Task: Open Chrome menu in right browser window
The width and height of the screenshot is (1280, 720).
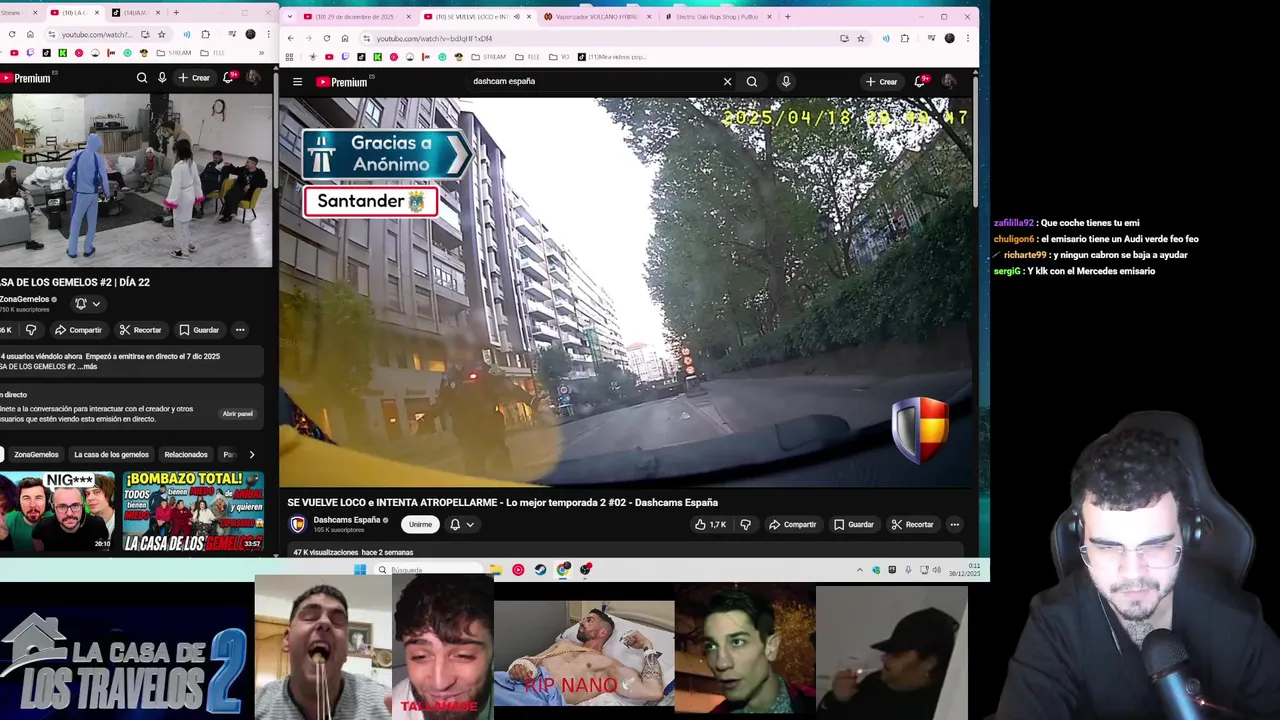Action: [x=967, y=38]
